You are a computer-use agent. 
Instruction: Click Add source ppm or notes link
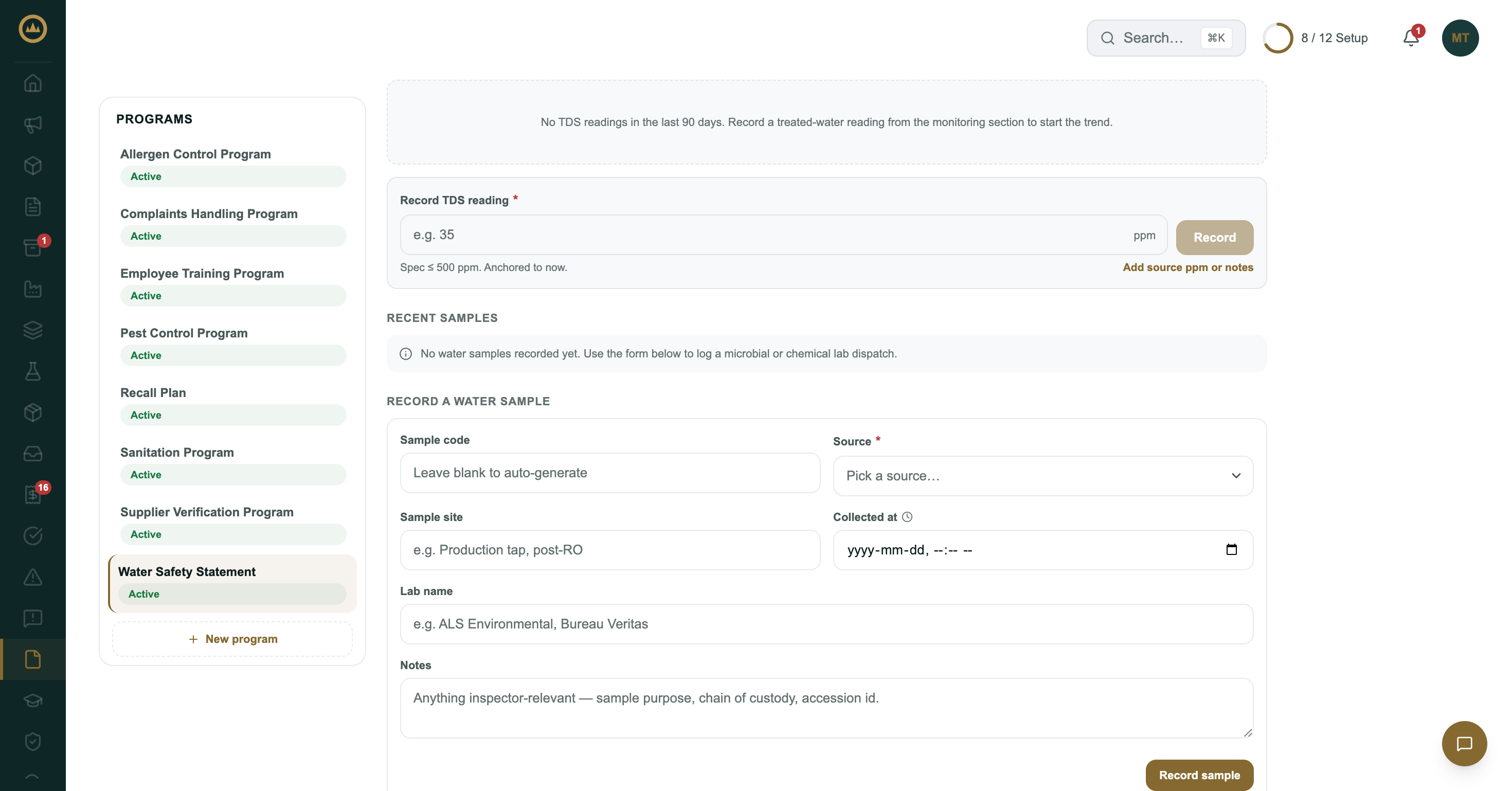(1187, 267)
